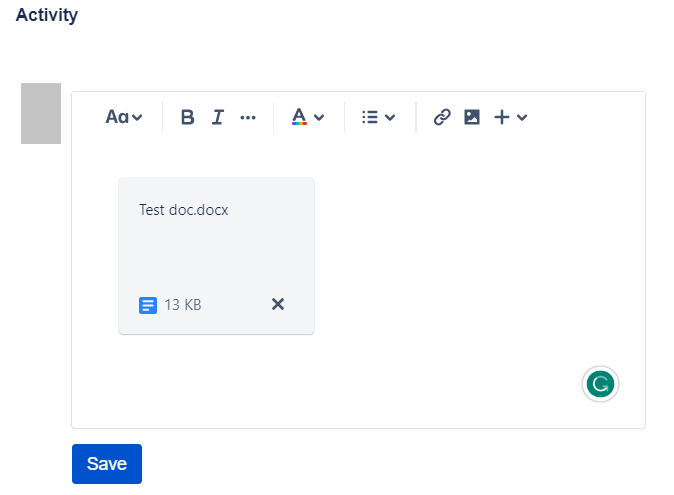Open the Grammarly widget

(x=600, y=384)
